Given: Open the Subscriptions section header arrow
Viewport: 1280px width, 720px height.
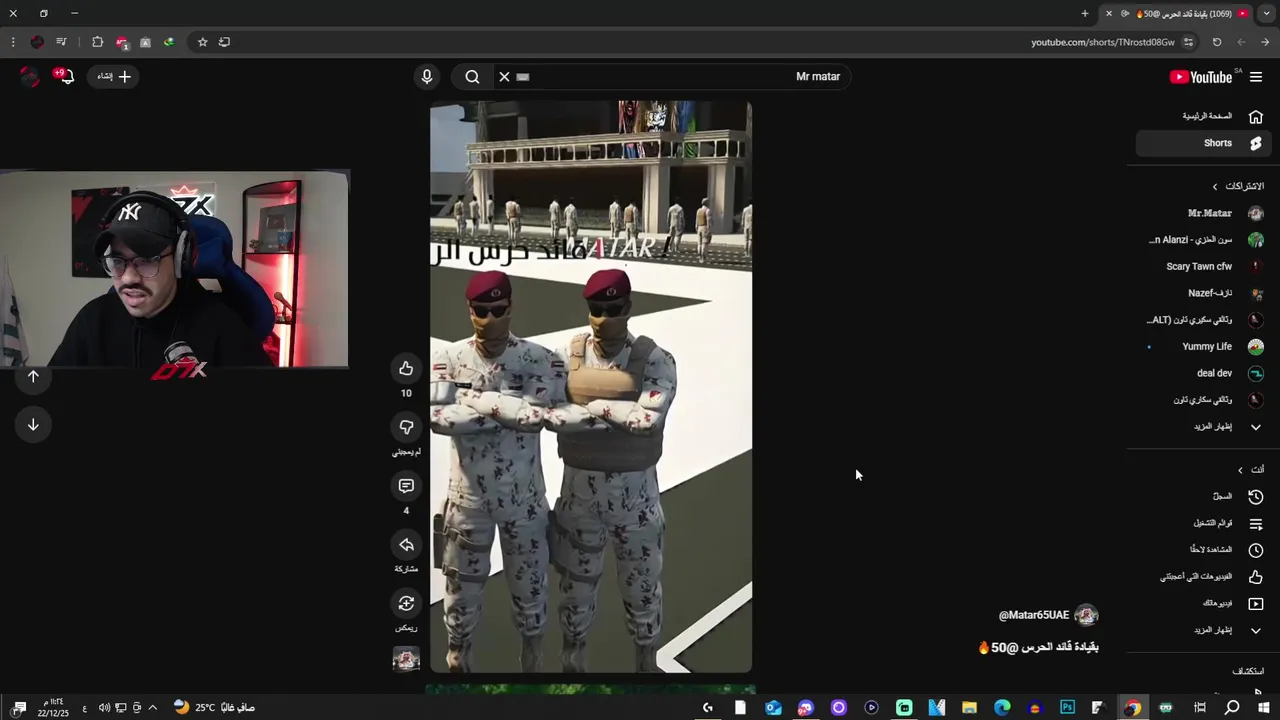Looking at the screenshot, I should pyautogui.click(x=1215, y=186).
